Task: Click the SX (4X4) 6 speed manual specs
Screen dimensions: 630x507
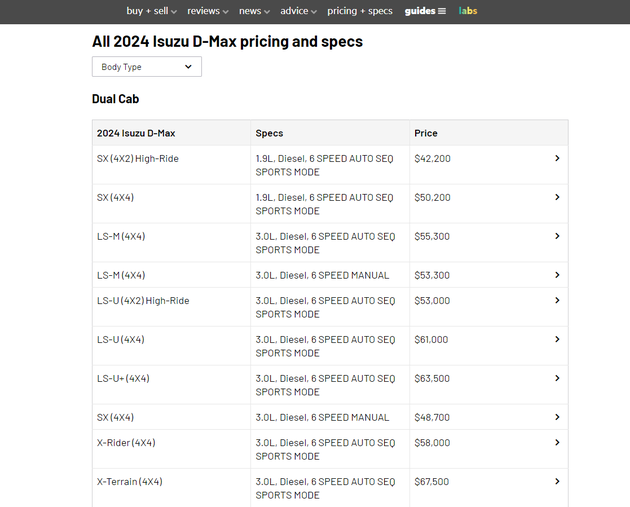Action: (x=322, y=418)
